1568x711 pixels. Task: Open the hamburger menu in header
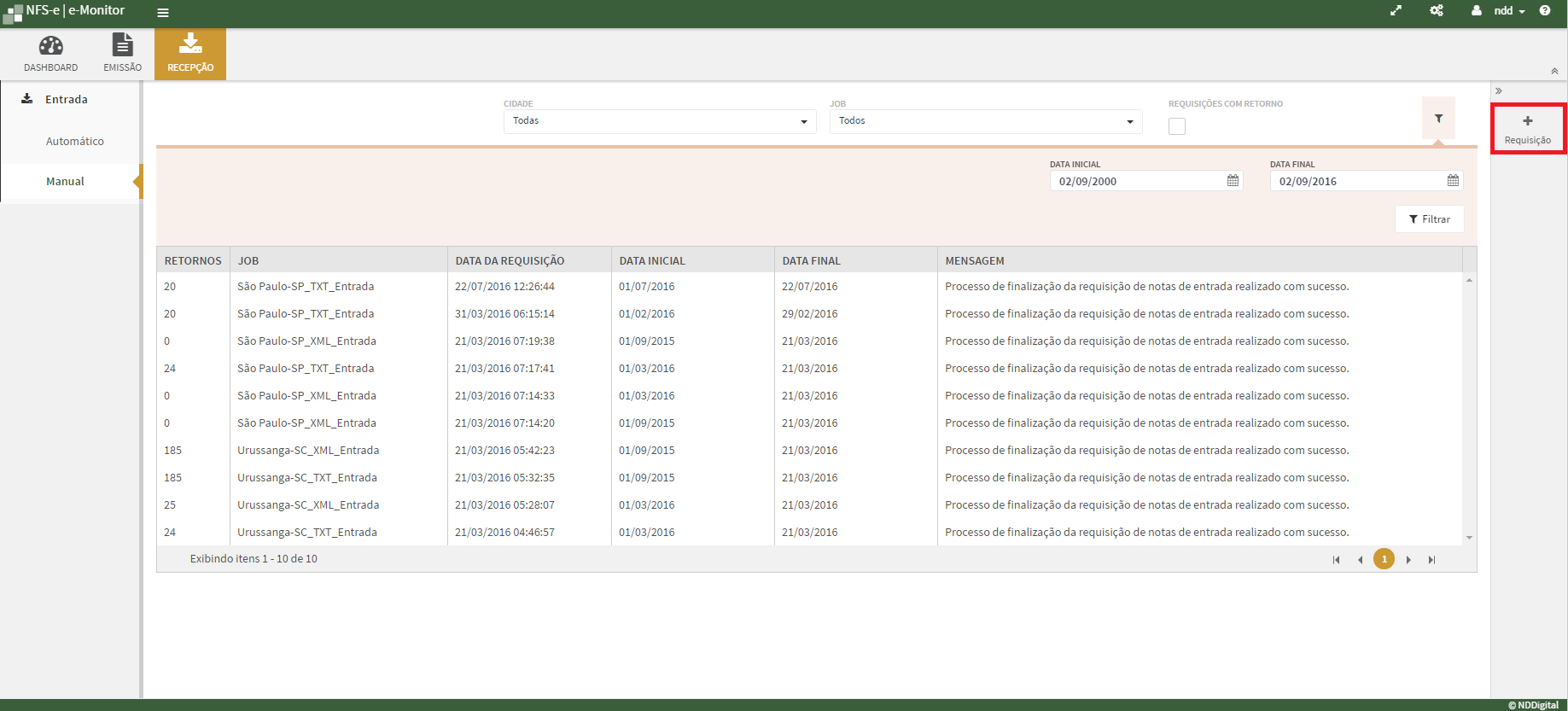click(x=163, y=13)
